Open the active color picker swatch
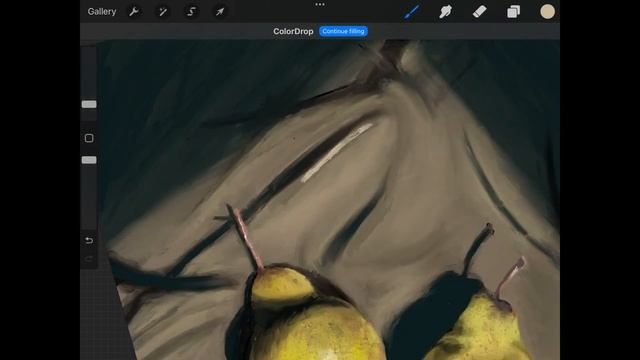 point(547,12)
